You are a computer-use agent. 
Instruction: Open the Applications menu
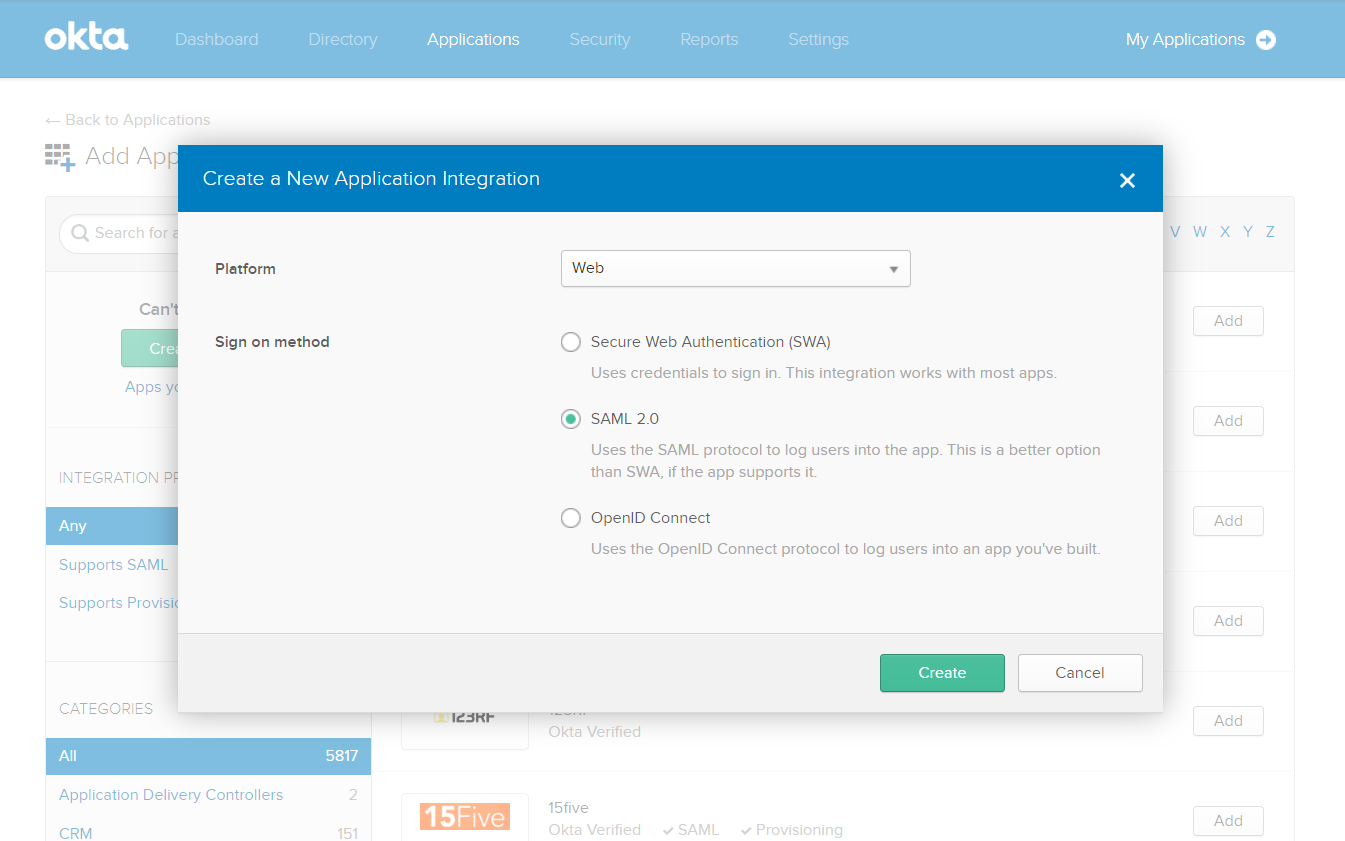(x=473, y=40)
